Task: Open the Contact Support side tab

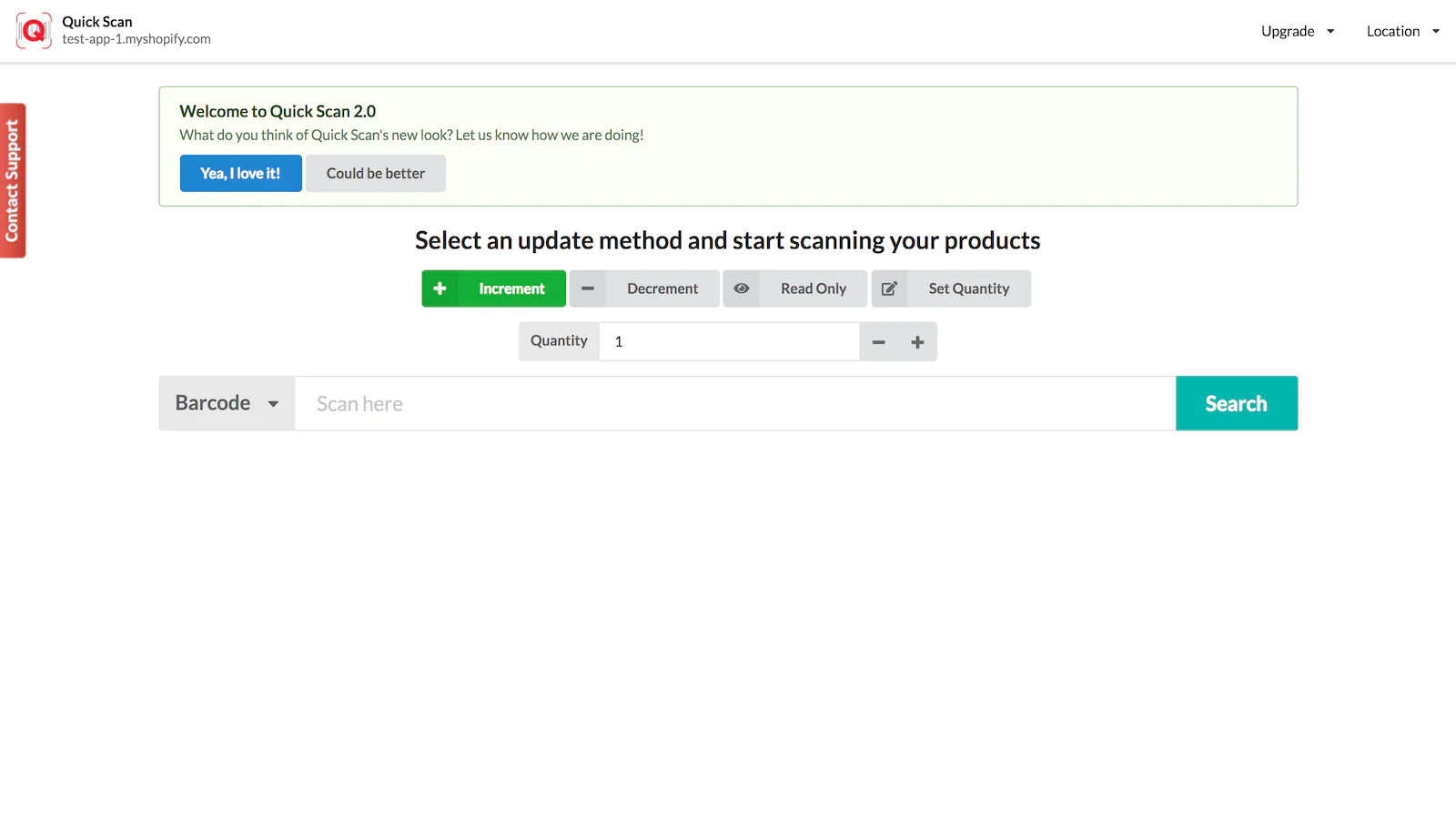Action: [13, 180]
